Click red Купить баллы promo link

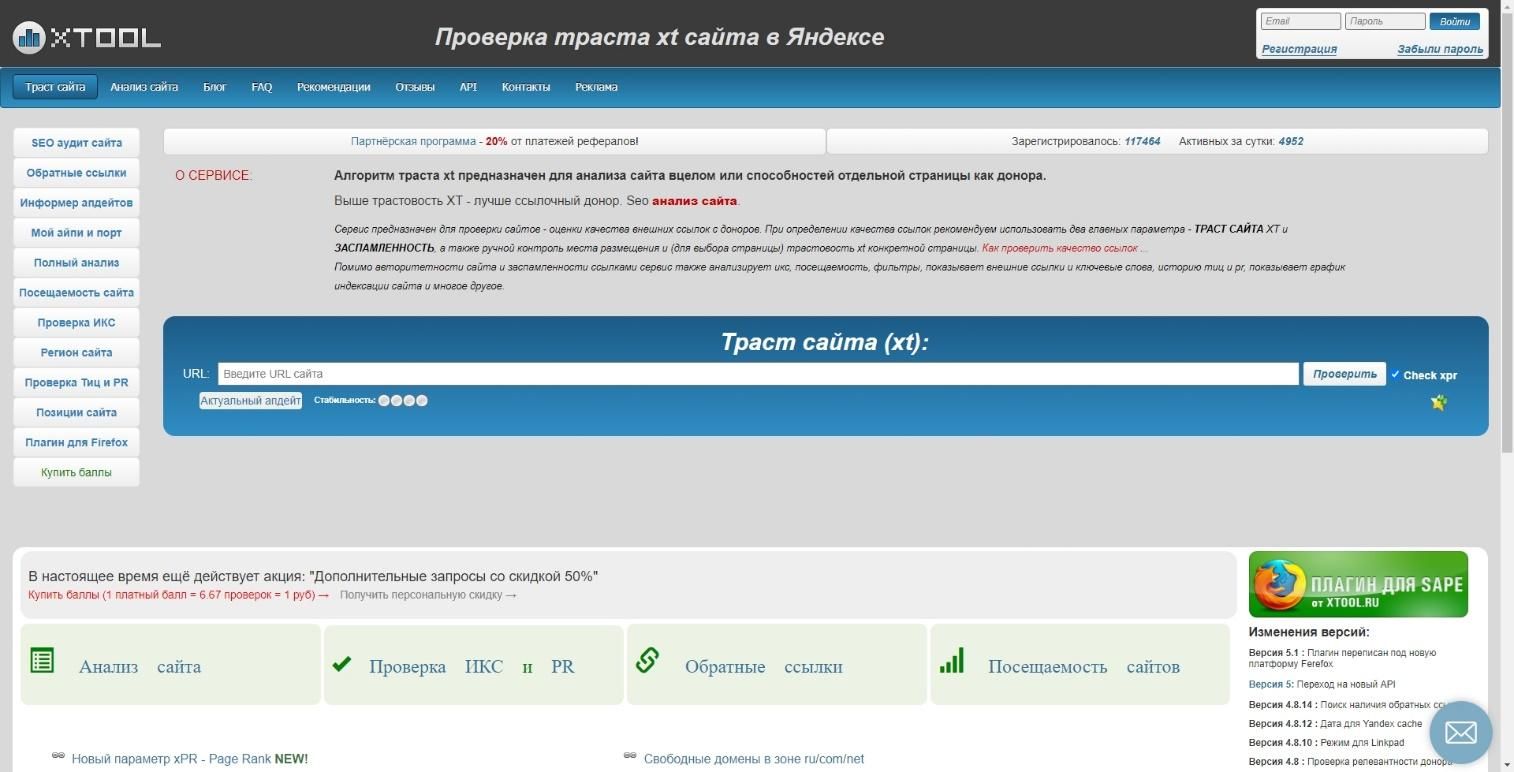pos(179,595)
